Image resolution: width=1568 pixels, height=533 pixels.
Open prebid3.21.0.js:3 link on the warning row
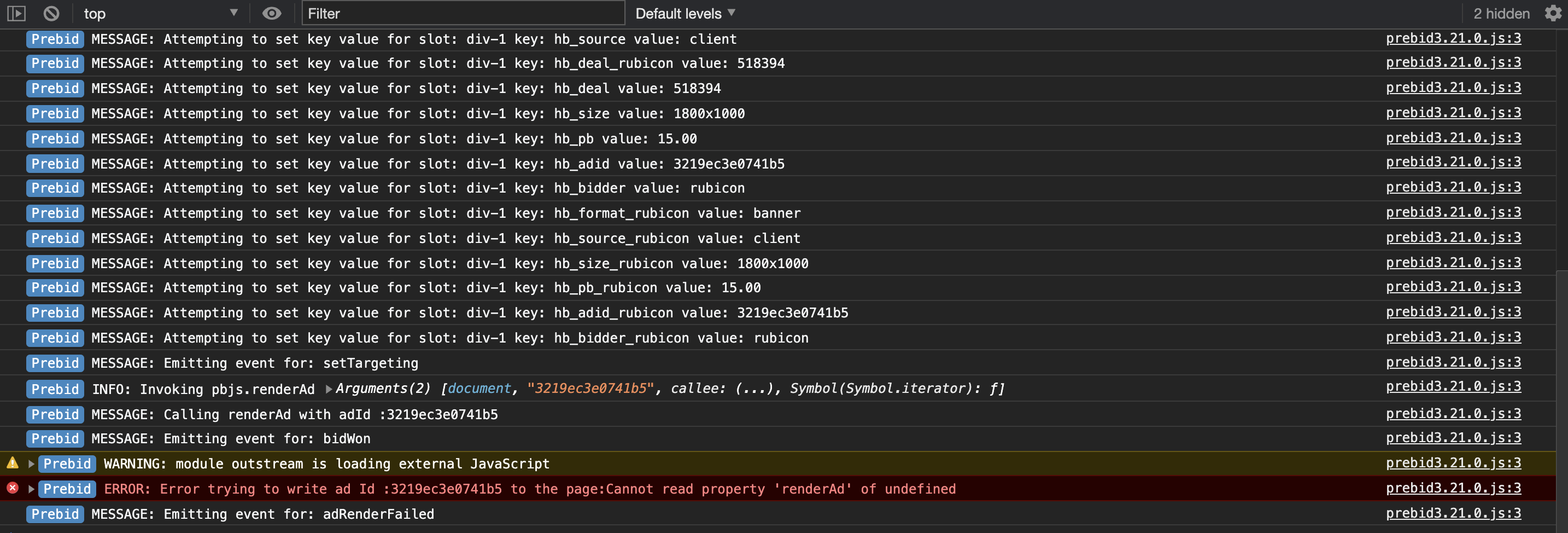click(1454, 464)
